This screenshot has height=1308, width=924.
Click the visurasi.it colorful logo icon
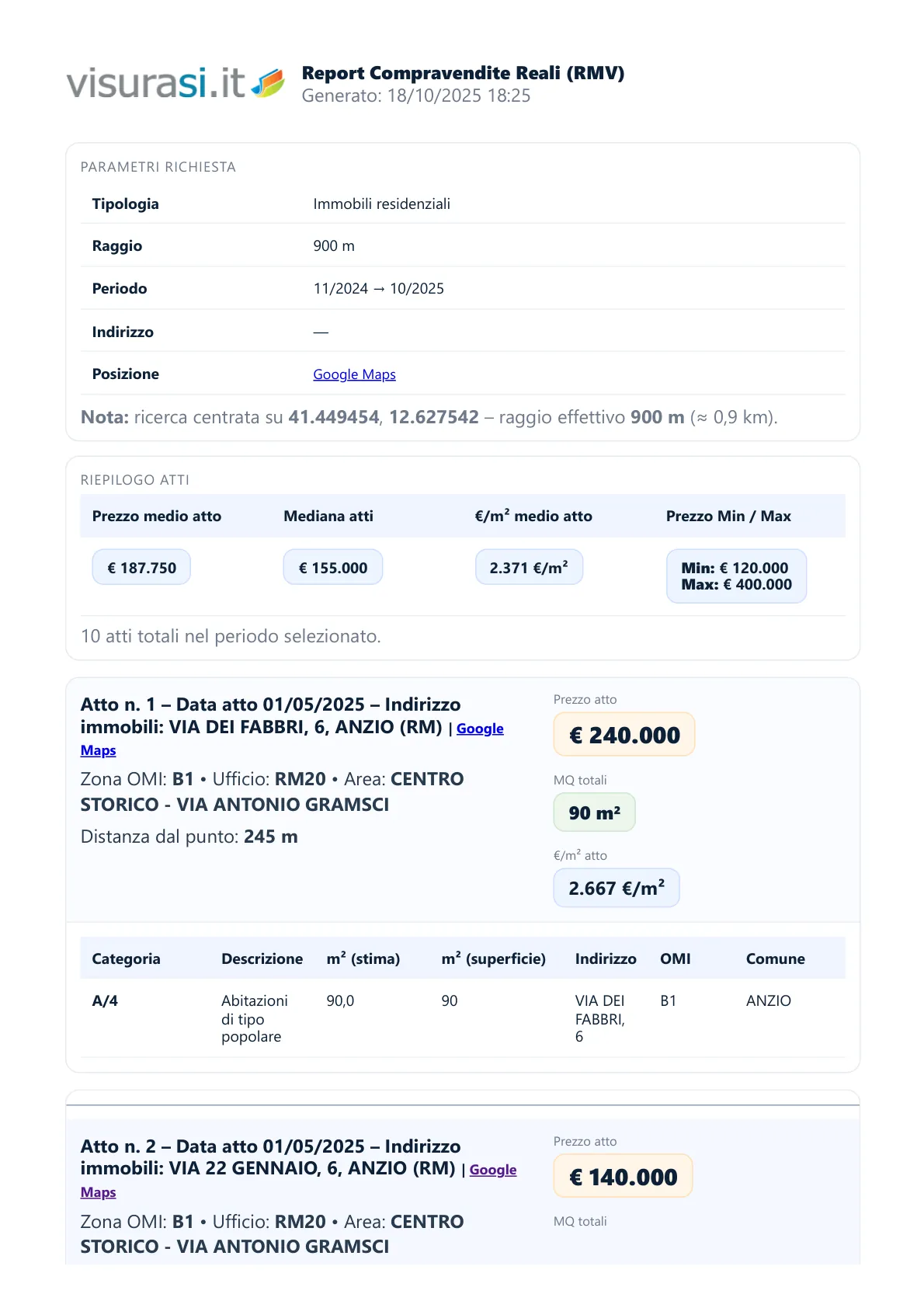pyautogui.click(x=269, y=82)
